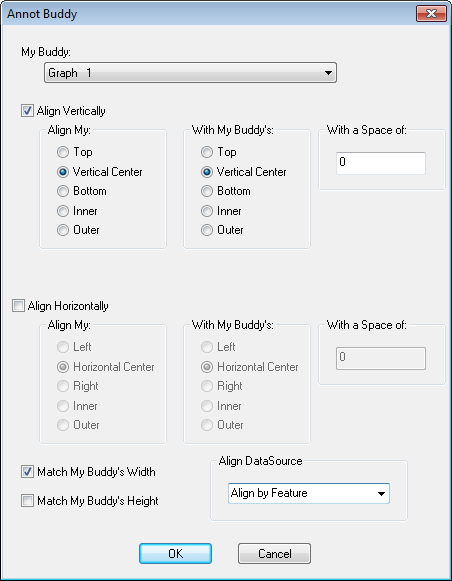
Task: Click the vertical With a Space of field
Action: pos(380,163)
